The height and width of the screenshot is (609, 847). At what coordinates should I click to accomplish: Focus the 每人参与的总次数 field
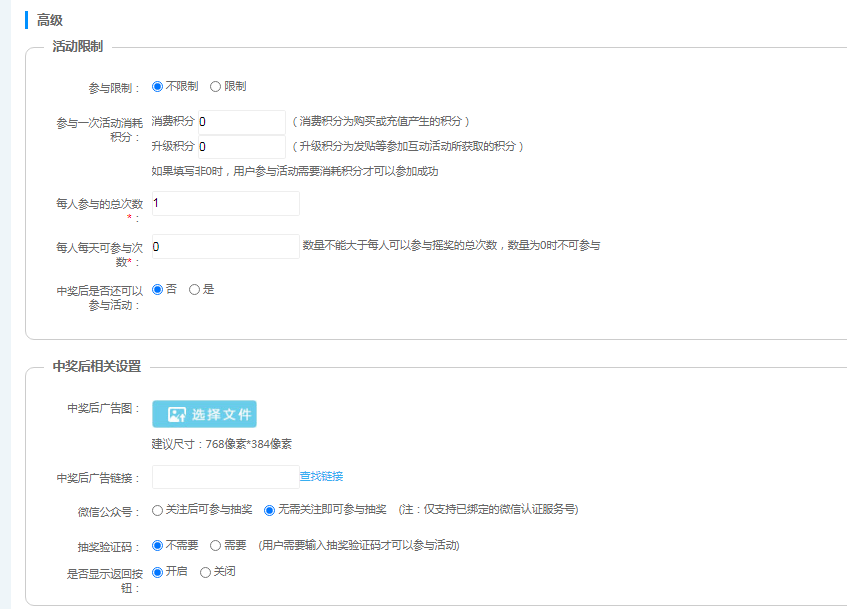pos(225,203)
